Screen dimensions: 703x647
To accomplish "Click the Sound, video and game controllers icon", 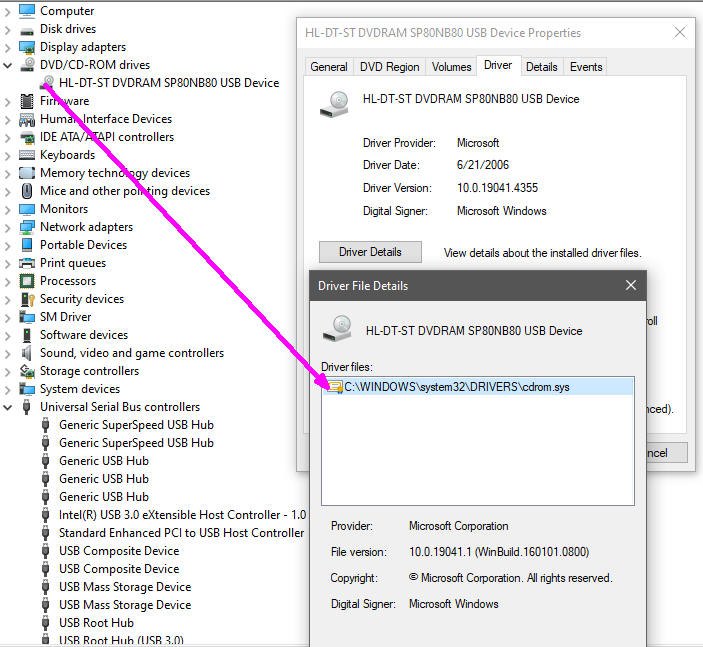I will click(27, 353).
